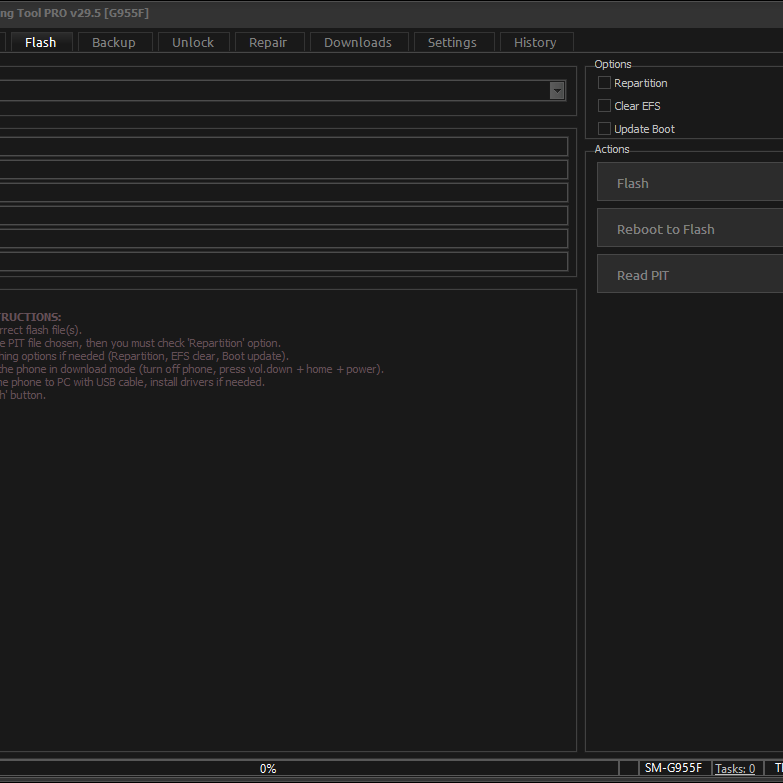Open the Tasks: 0 link
Viewport: 783px width, 783px height.
tap(735, 769)
